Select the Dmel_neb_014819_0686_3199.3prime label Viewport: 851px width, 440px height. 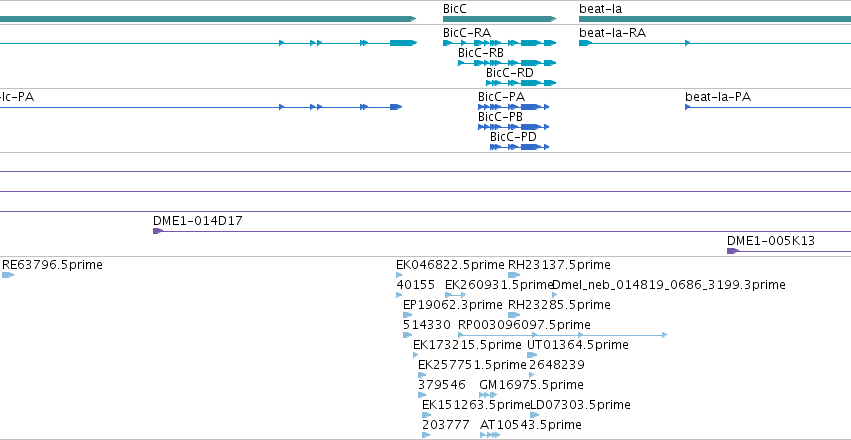click(669, 285)
